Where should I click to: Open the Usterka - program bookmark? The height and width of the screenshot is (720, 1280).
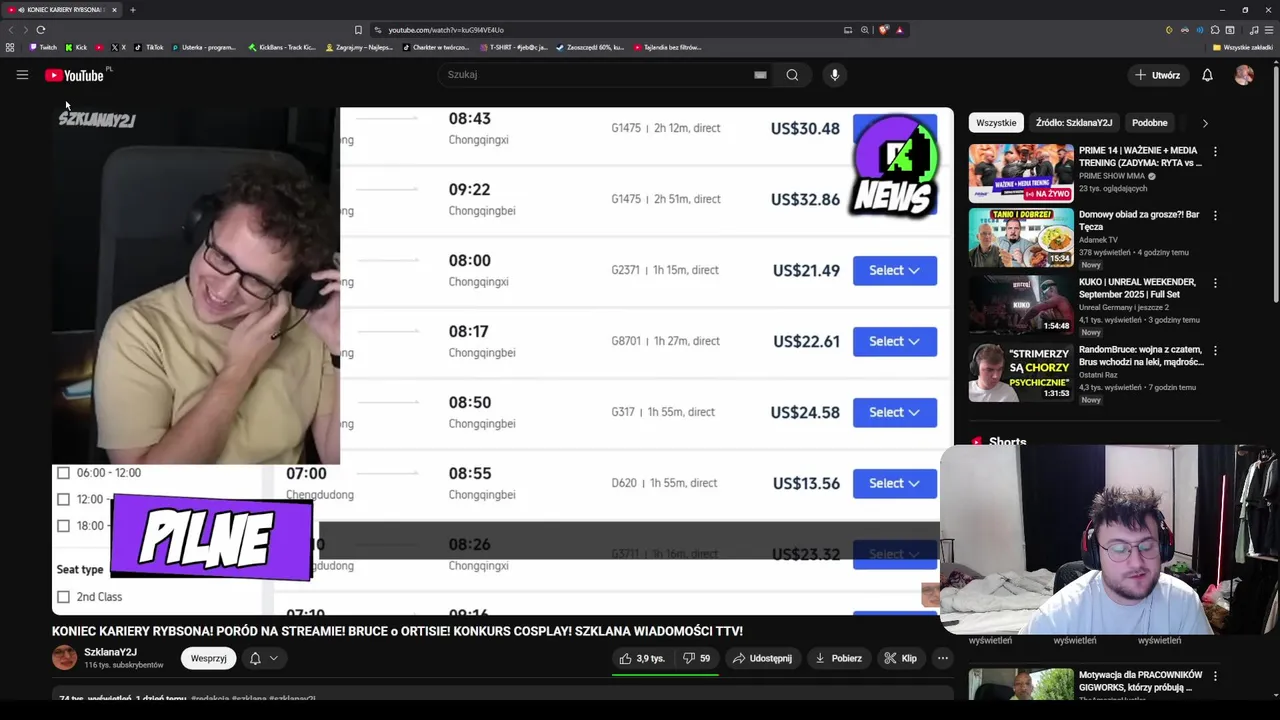click(x=204, y=47)
